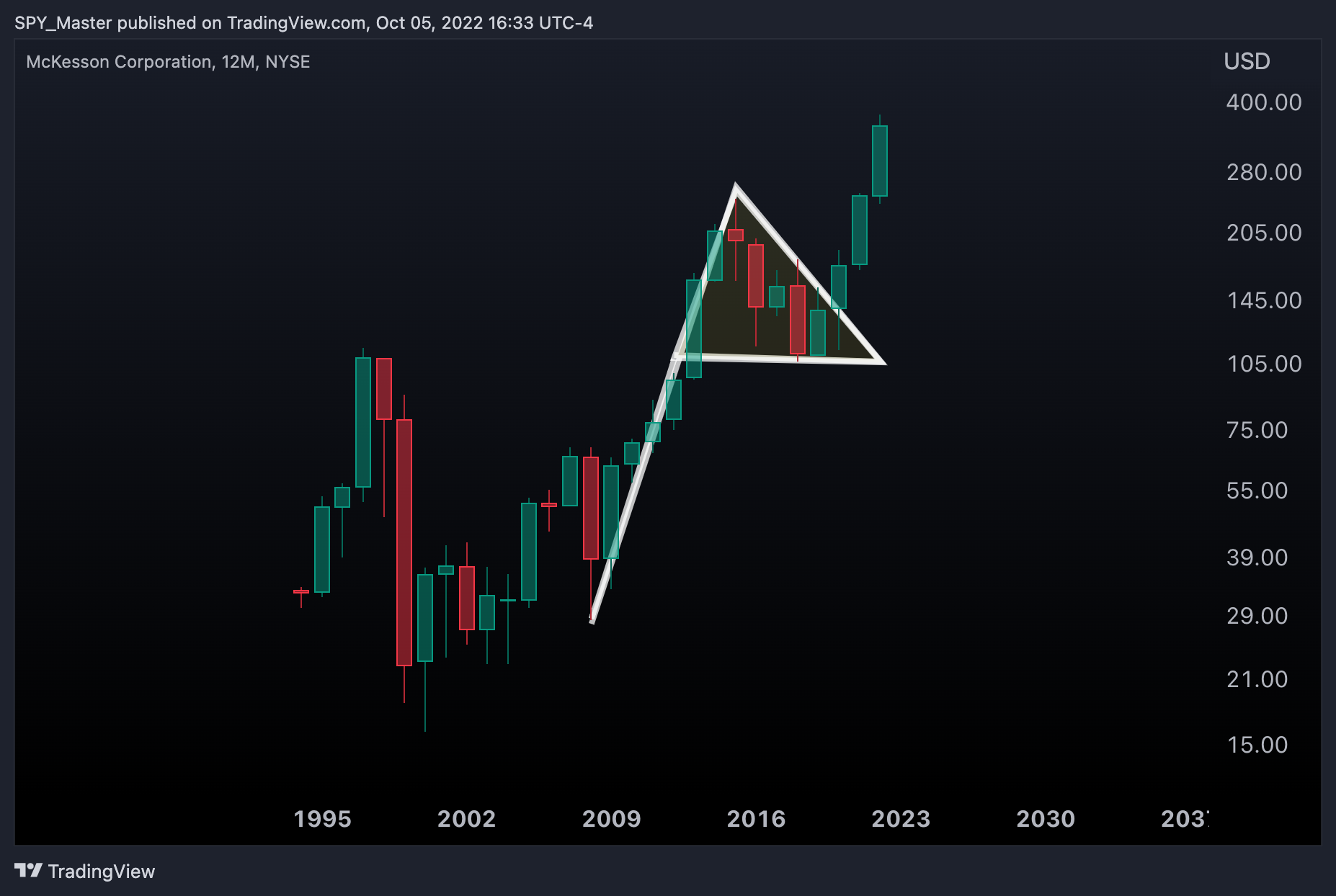Click the 2009 time axis label
Screen dimensions: 1336x896
tap(611, 819)
